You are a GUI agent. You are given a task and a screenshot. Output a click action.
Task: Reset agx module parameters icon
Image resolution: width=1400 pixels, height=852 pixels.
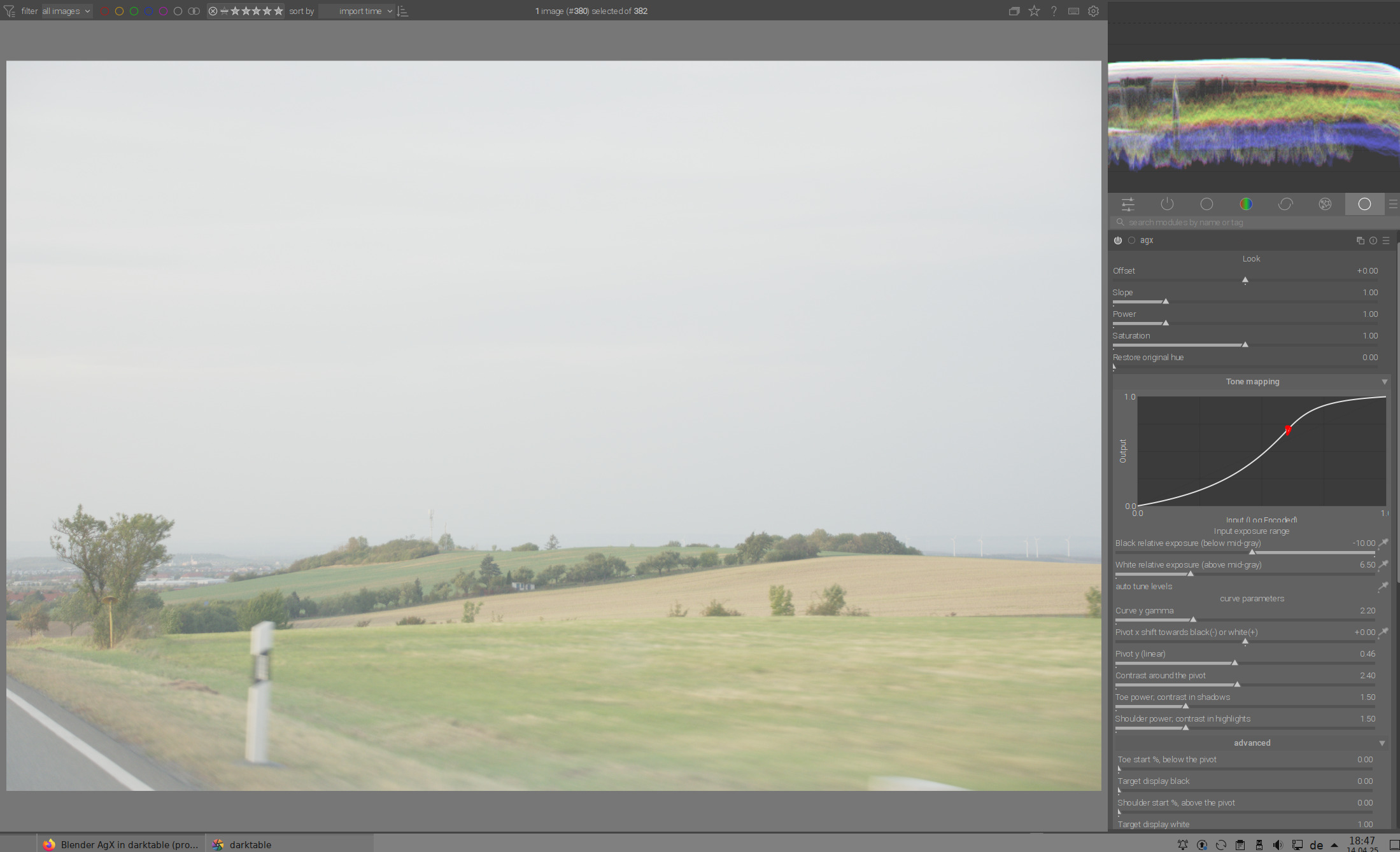coord(1373,241)
